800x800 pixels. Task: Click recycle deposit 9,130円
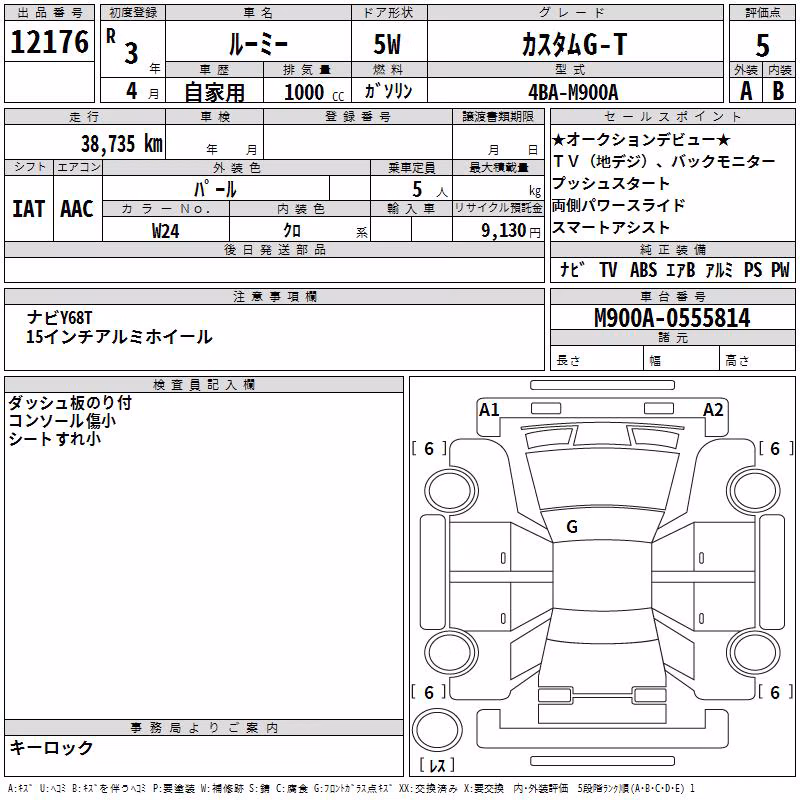[511, 231]
